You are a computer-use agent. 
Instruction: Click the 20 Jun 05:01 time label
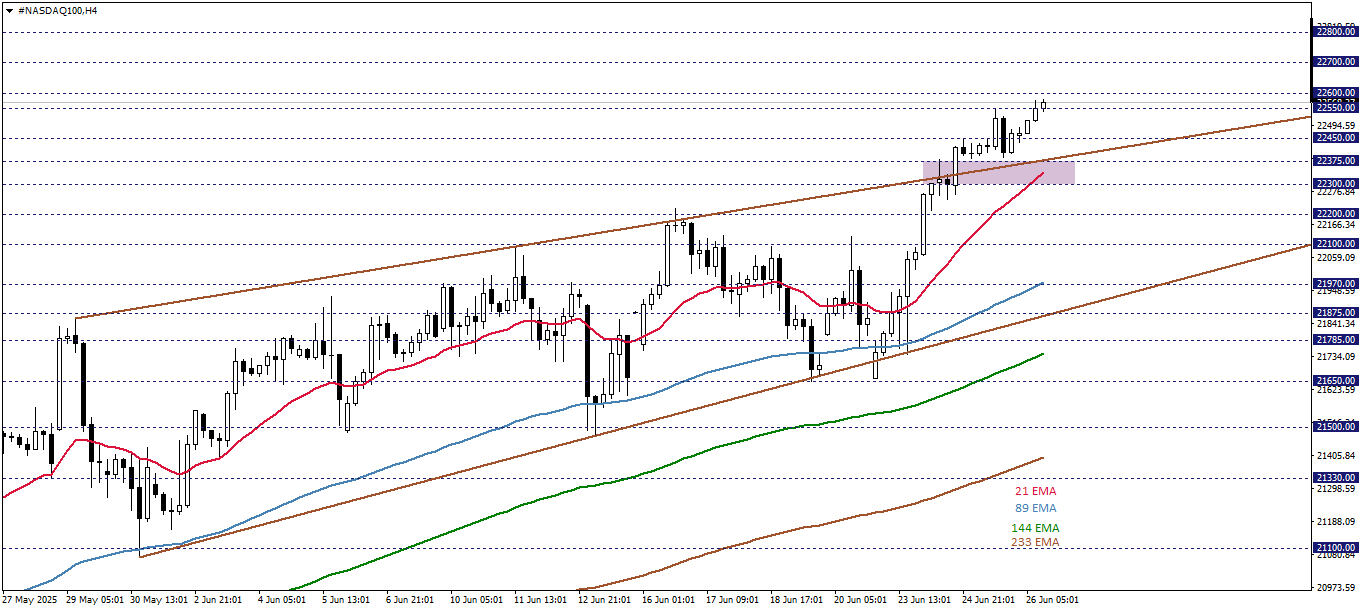pos(863,600)
